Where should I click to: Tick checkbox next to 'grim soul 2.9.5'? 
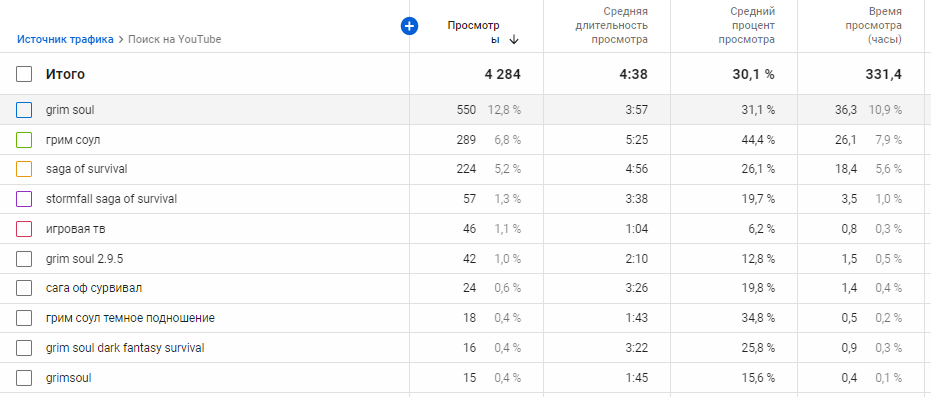[x=24, y=259]
